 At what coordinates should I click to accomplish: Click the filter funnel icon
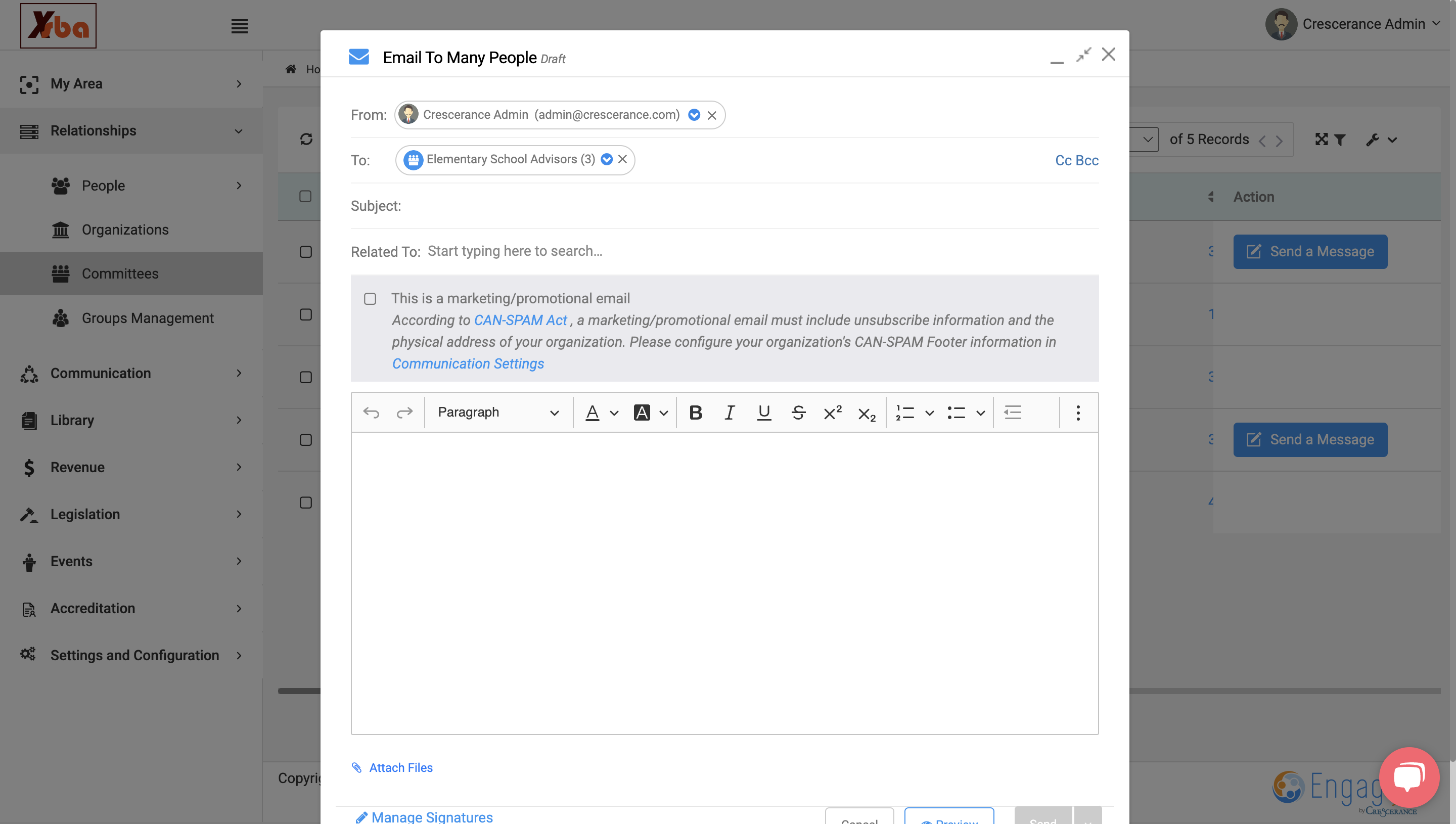[x=1339, y=140]
